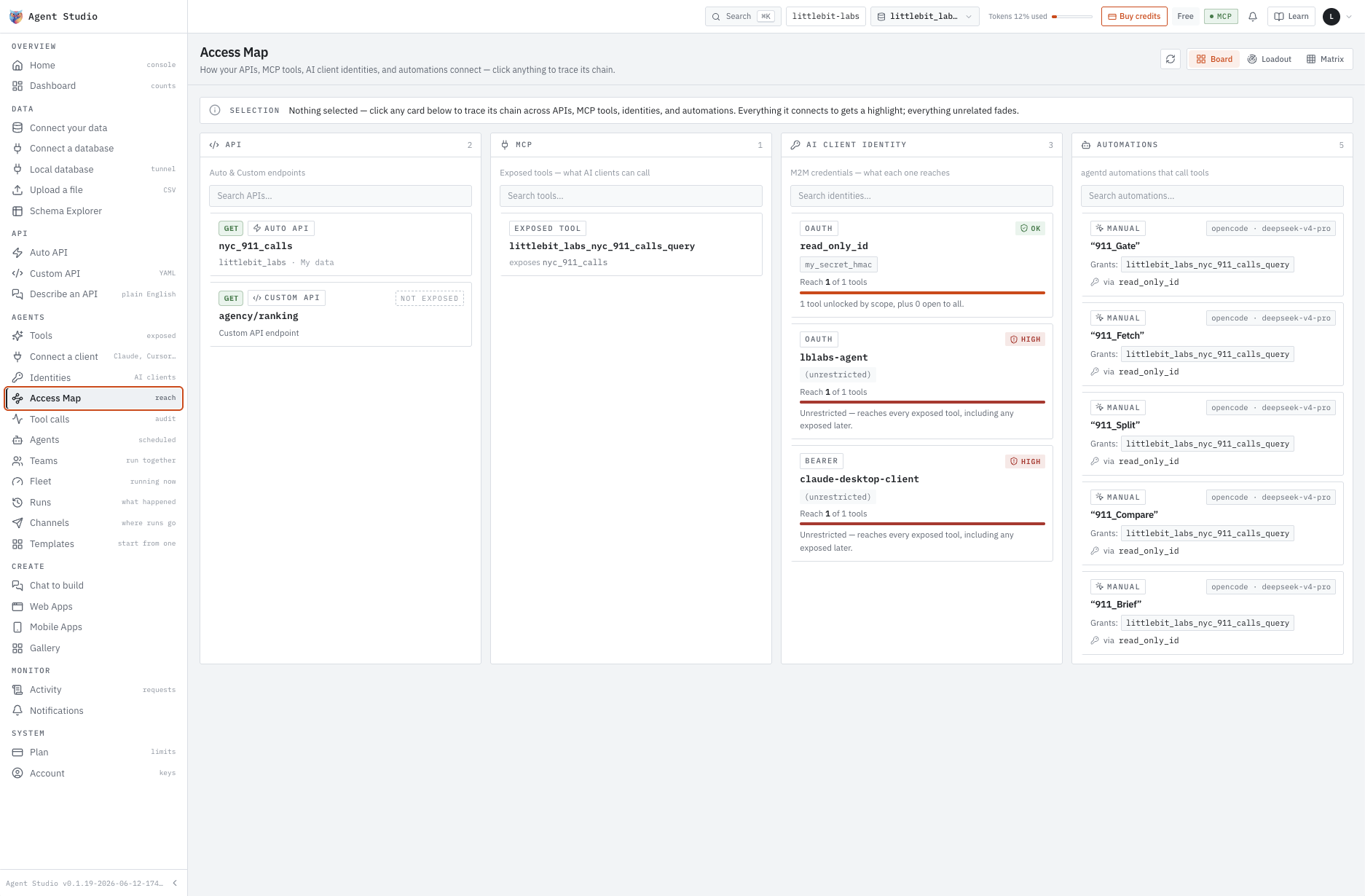Click the MCP status badge in the top bar
The height and width of the screenshot is (896, 1365).
tap(1221, 16)
